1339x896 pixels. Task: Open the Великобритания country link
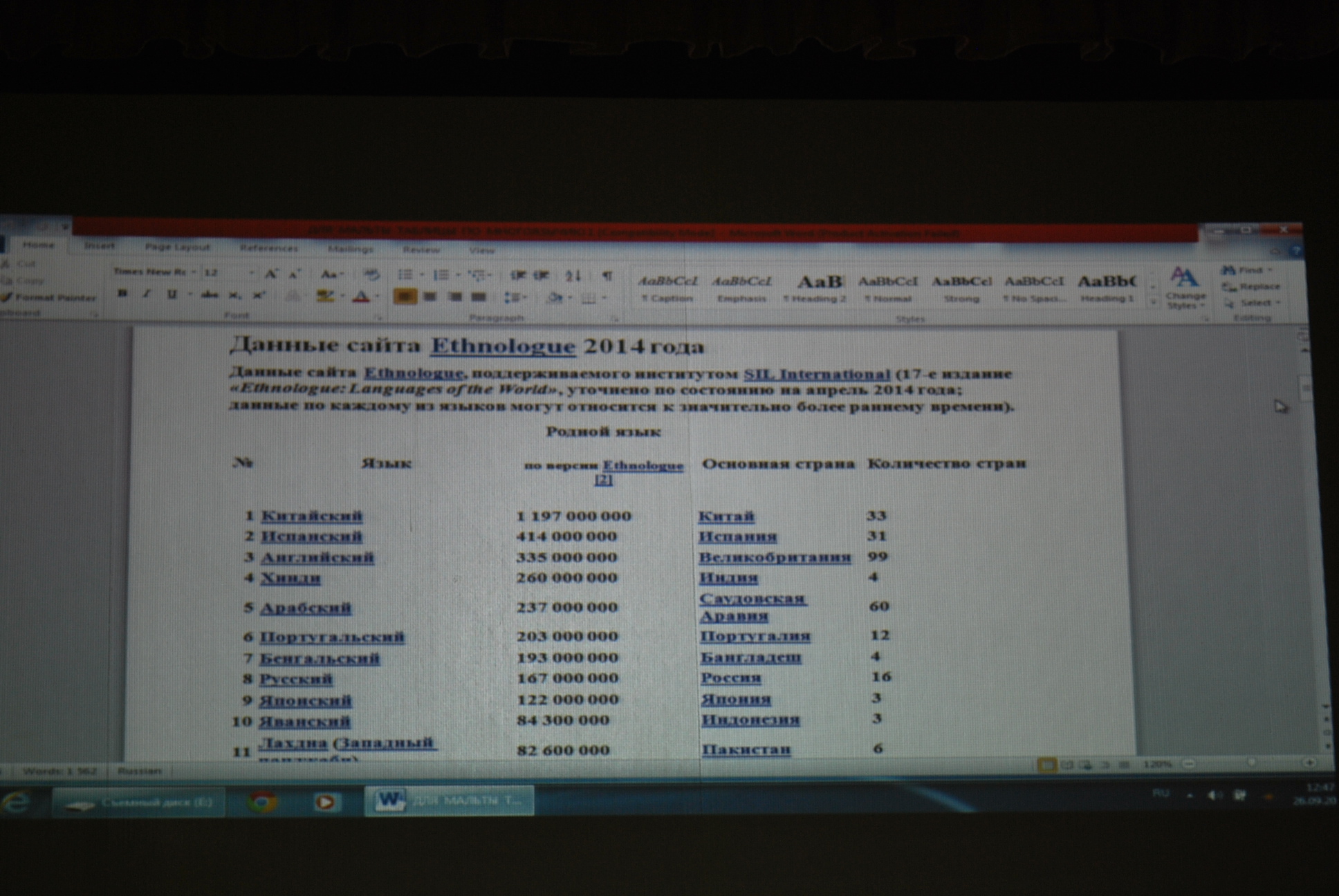click(775, 557)
